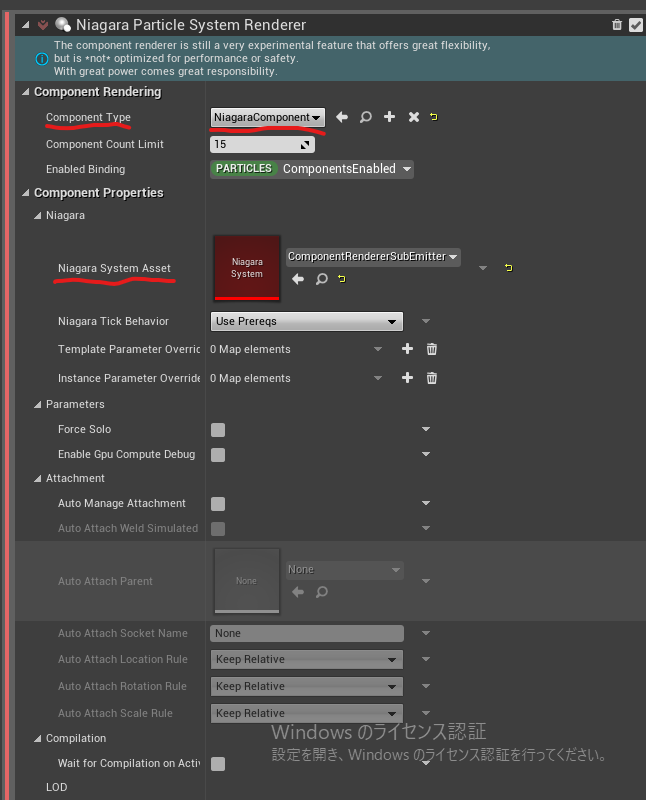Screen dimensions: 646x800
Task: Open the Auto Attach Parent None dropdown
Action: click(344, 570)
